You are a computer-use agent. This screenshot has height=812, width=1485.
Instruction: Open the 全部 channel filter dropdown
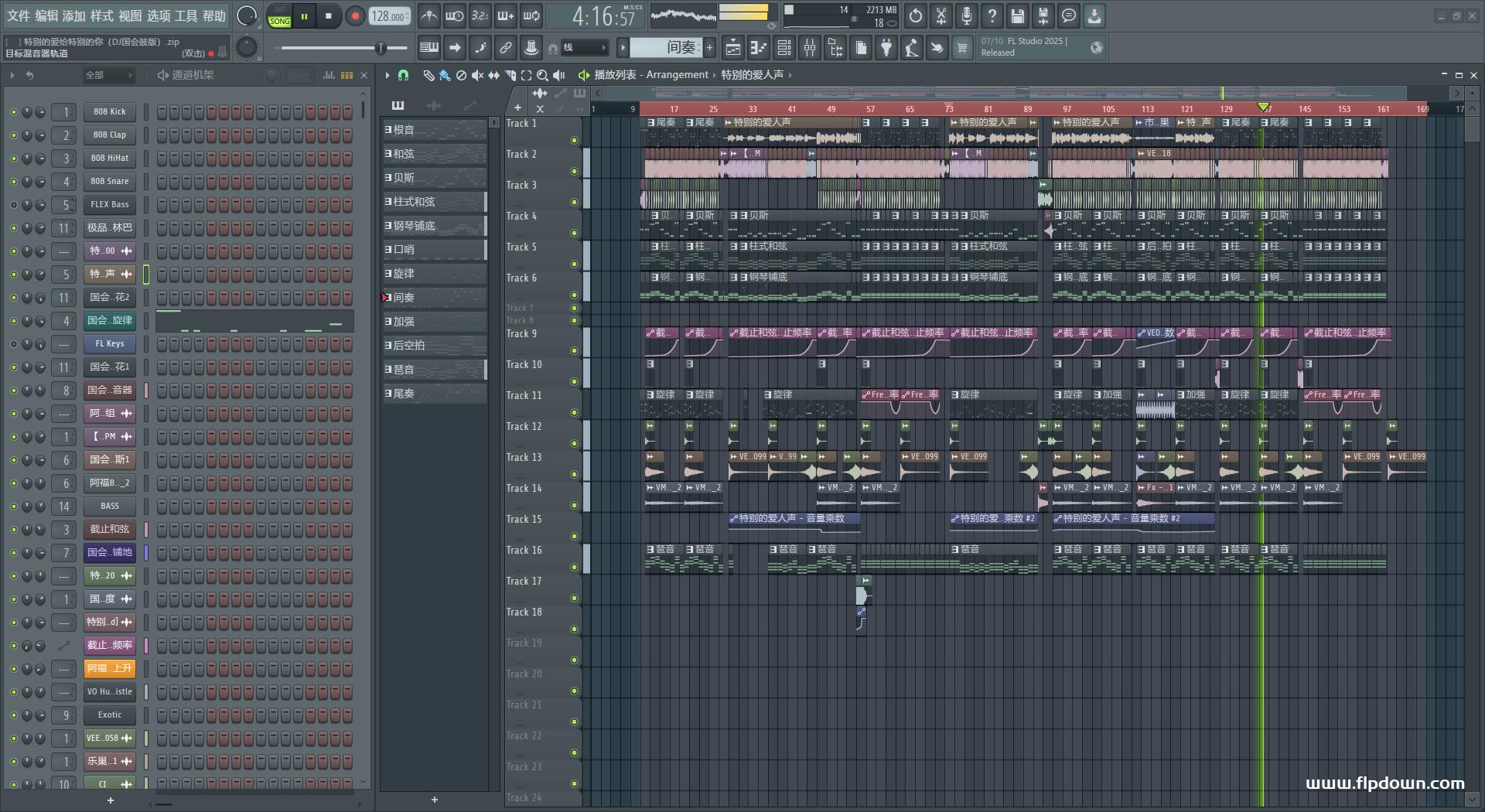click(x=108, y=75)
